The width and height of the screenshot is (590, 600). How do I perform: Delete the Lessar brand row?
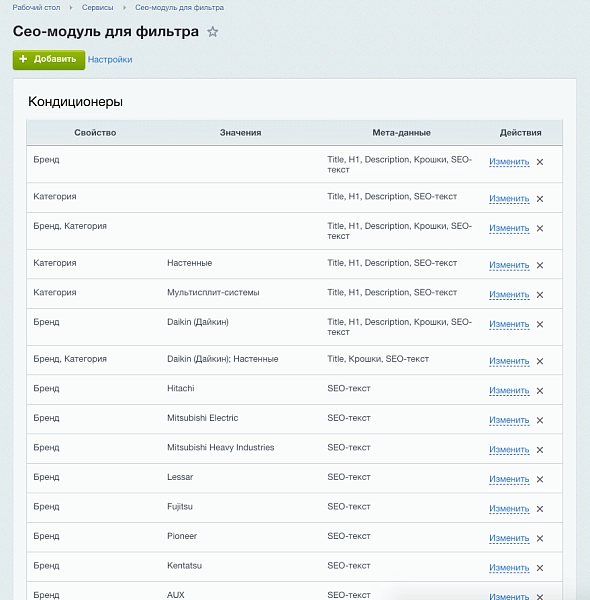(x=539, y=479)
